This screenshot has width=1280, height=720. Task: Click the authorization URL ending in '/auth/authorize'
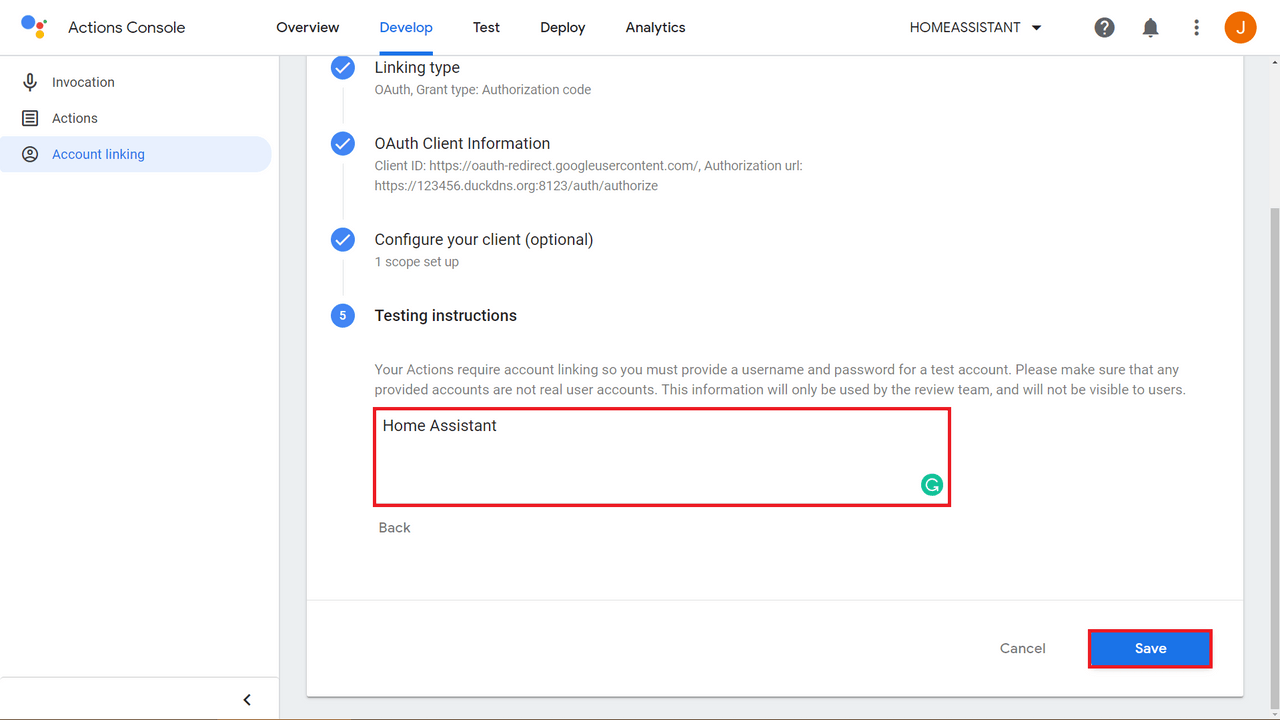(516, 186)
